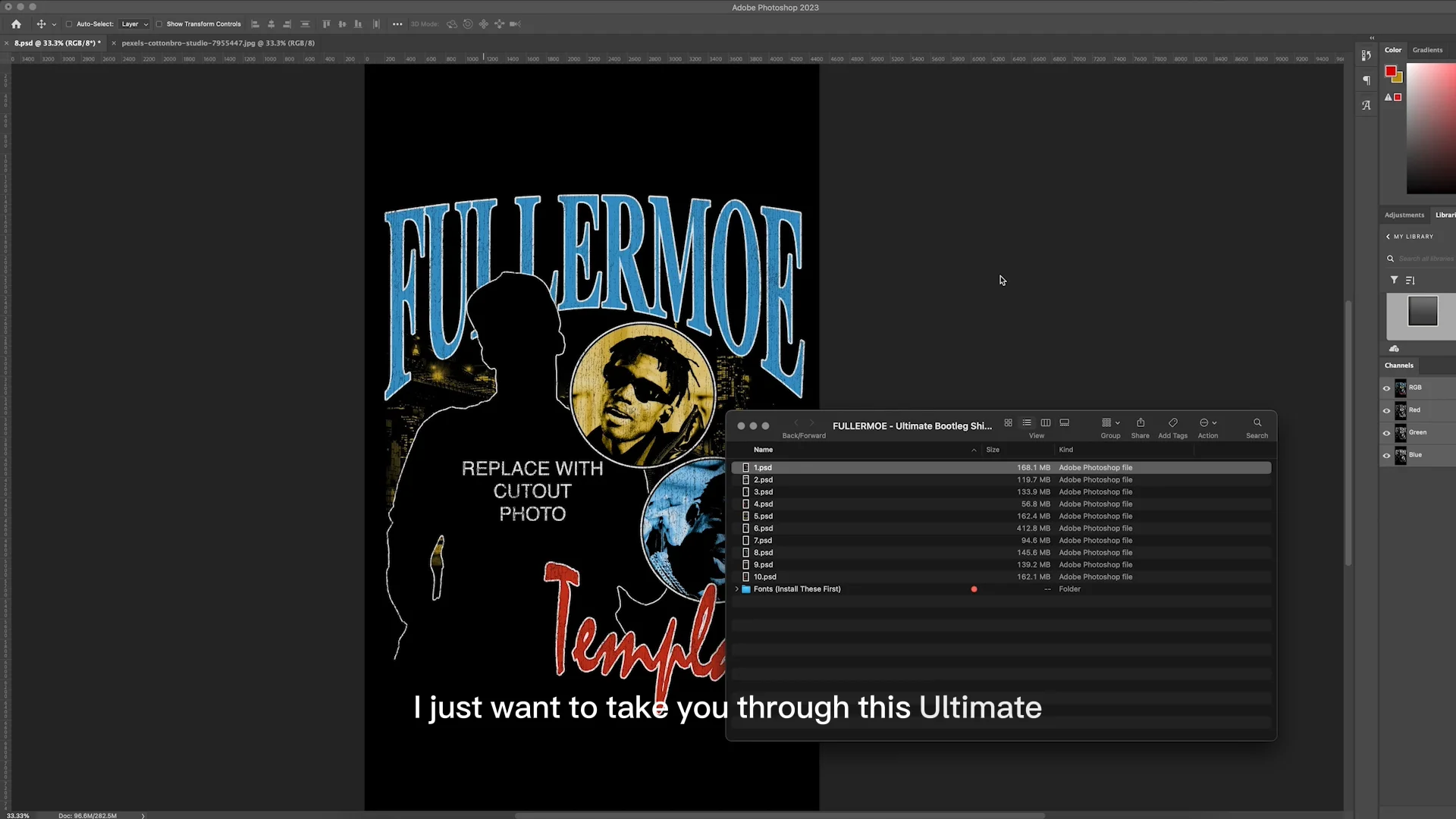Align top edges using the options bar
The image size is (1456, 819).
(326, 24)
